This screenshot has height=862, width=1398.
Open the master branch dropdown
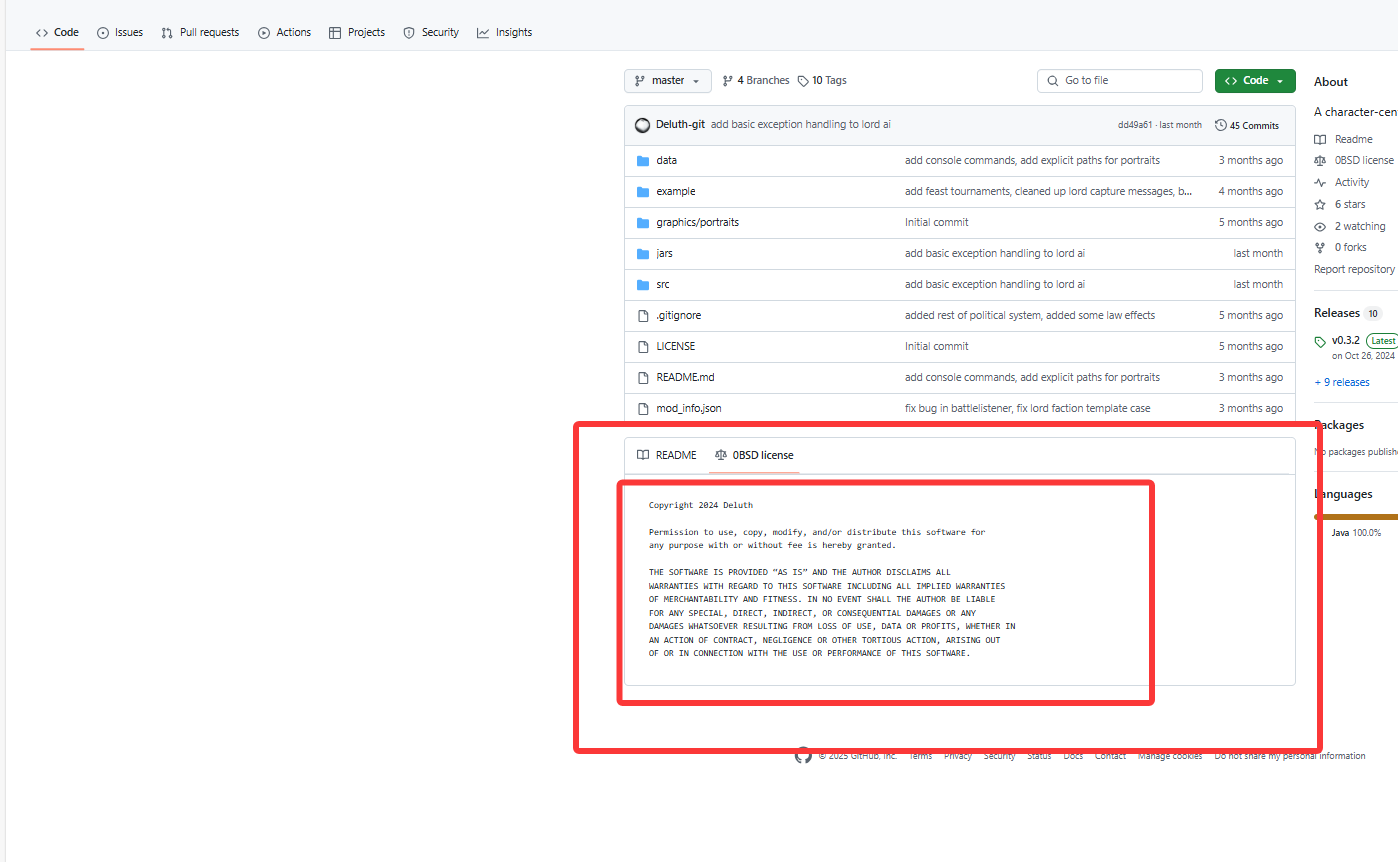667,81
